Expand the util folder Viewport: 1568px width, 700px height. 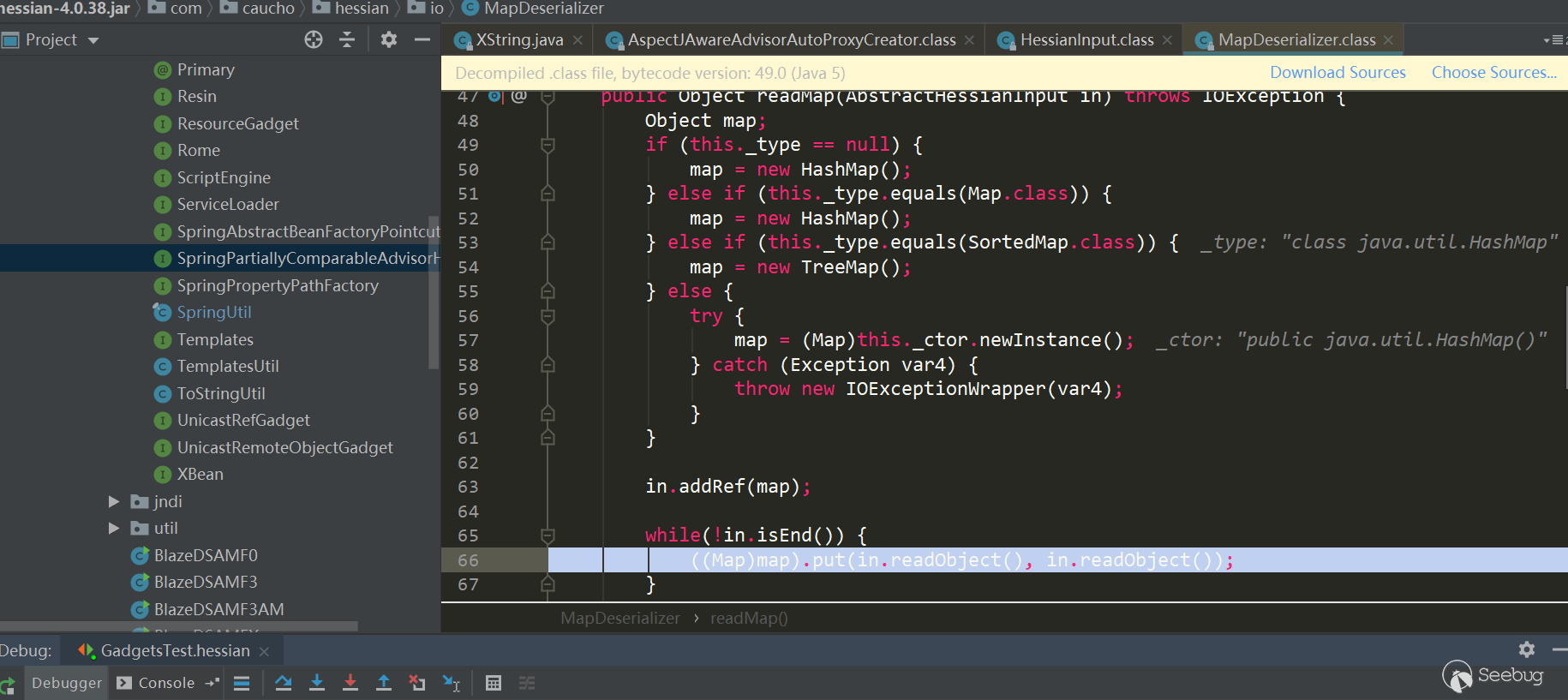click(x=114, y=529)
